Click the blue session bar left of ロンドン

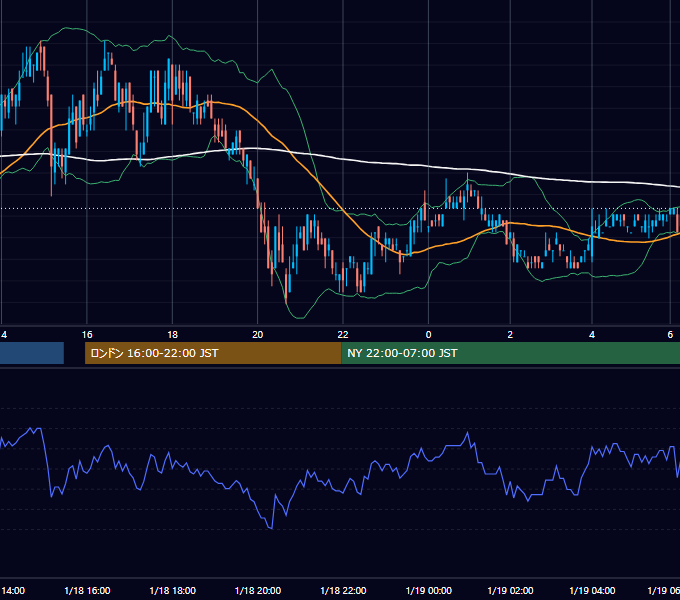pyautogui.click(x=32, y=353)
